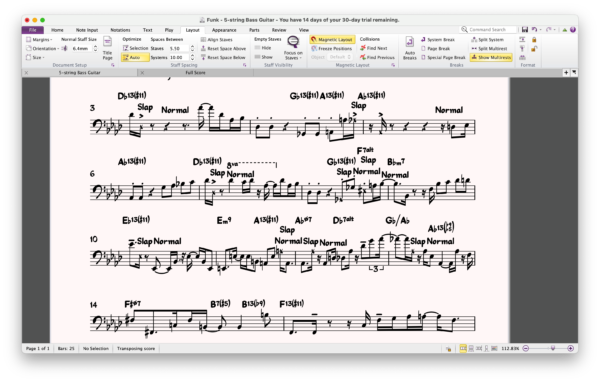Switch to the Review tab
The height and width of the screenshot is (382, 600).
279,30
